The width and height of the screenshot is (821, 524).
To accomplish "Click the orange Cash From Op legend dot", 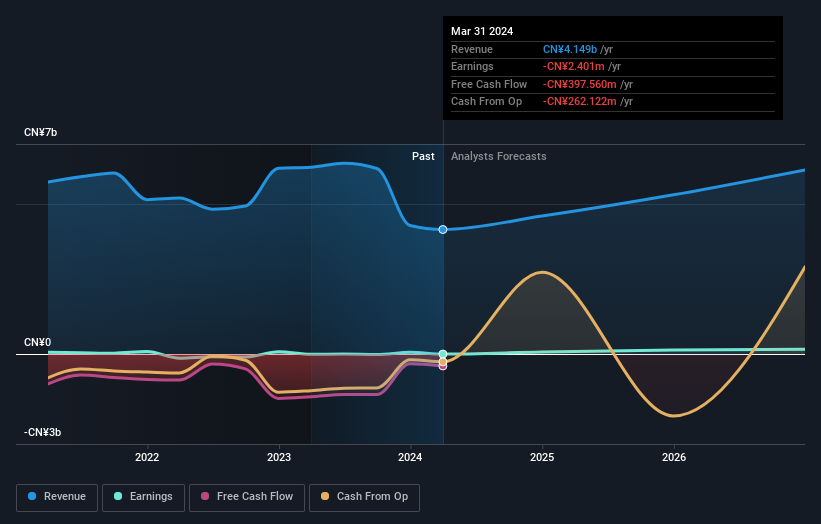I will (x=325, y=496).
